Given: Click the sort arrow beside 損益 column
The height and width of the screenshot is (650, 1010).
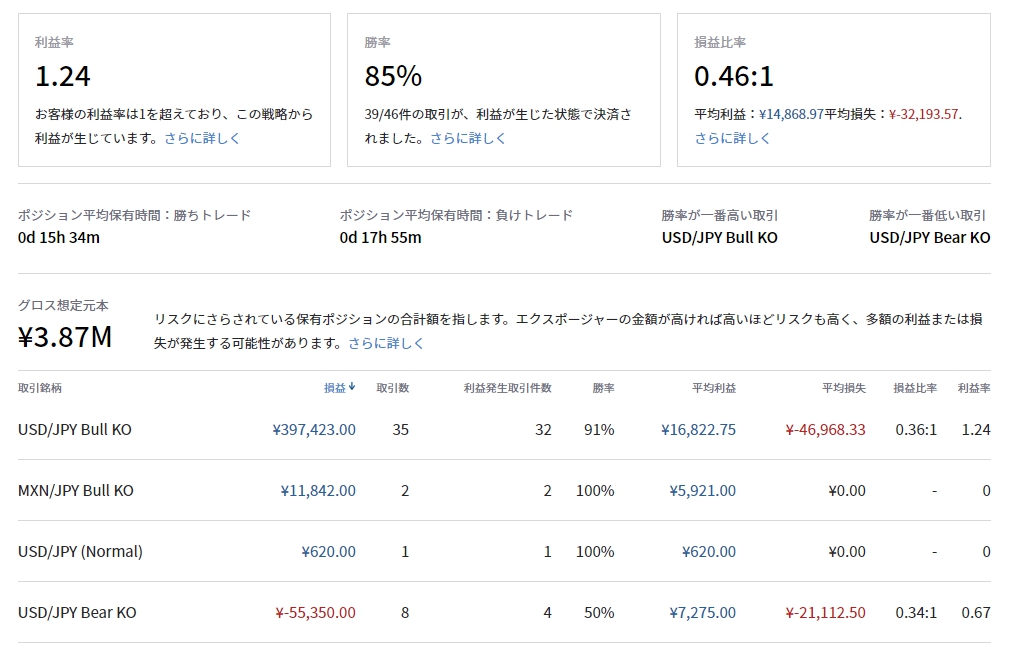Looking at the screenshot, I should 352,388.
